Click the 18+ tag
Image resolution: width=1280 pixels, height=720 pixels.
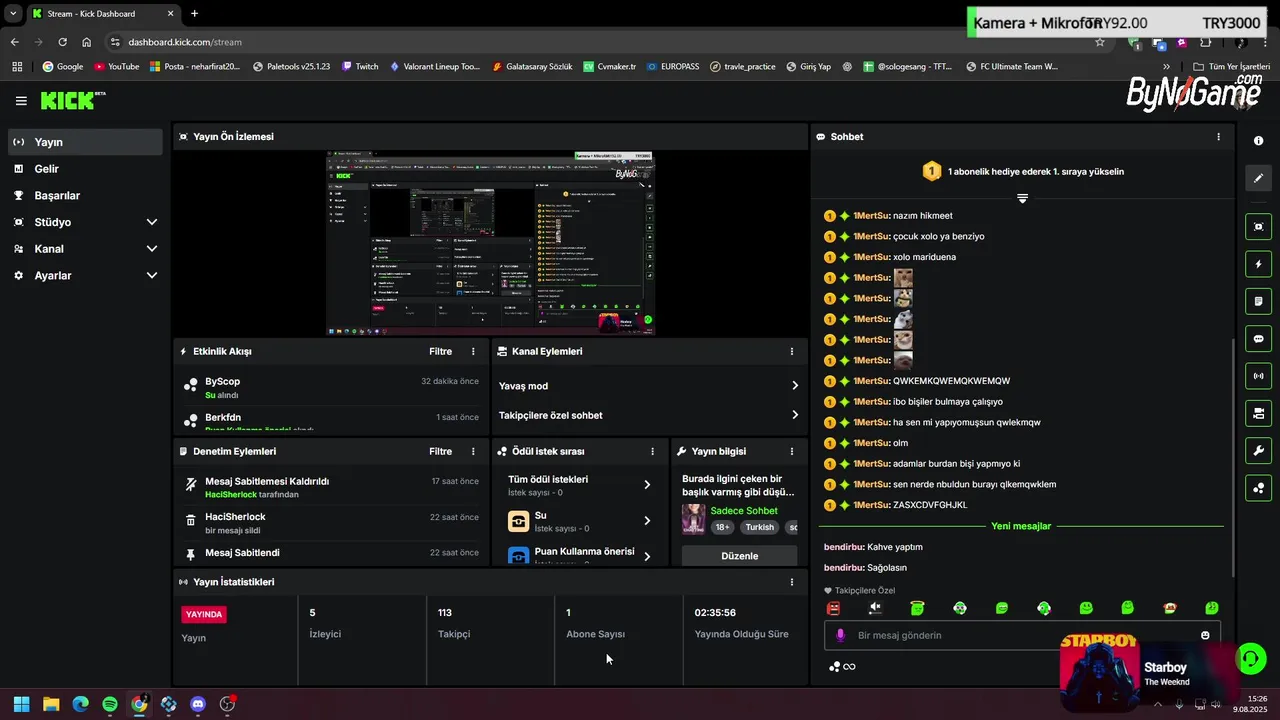click(x=723, y=527)
